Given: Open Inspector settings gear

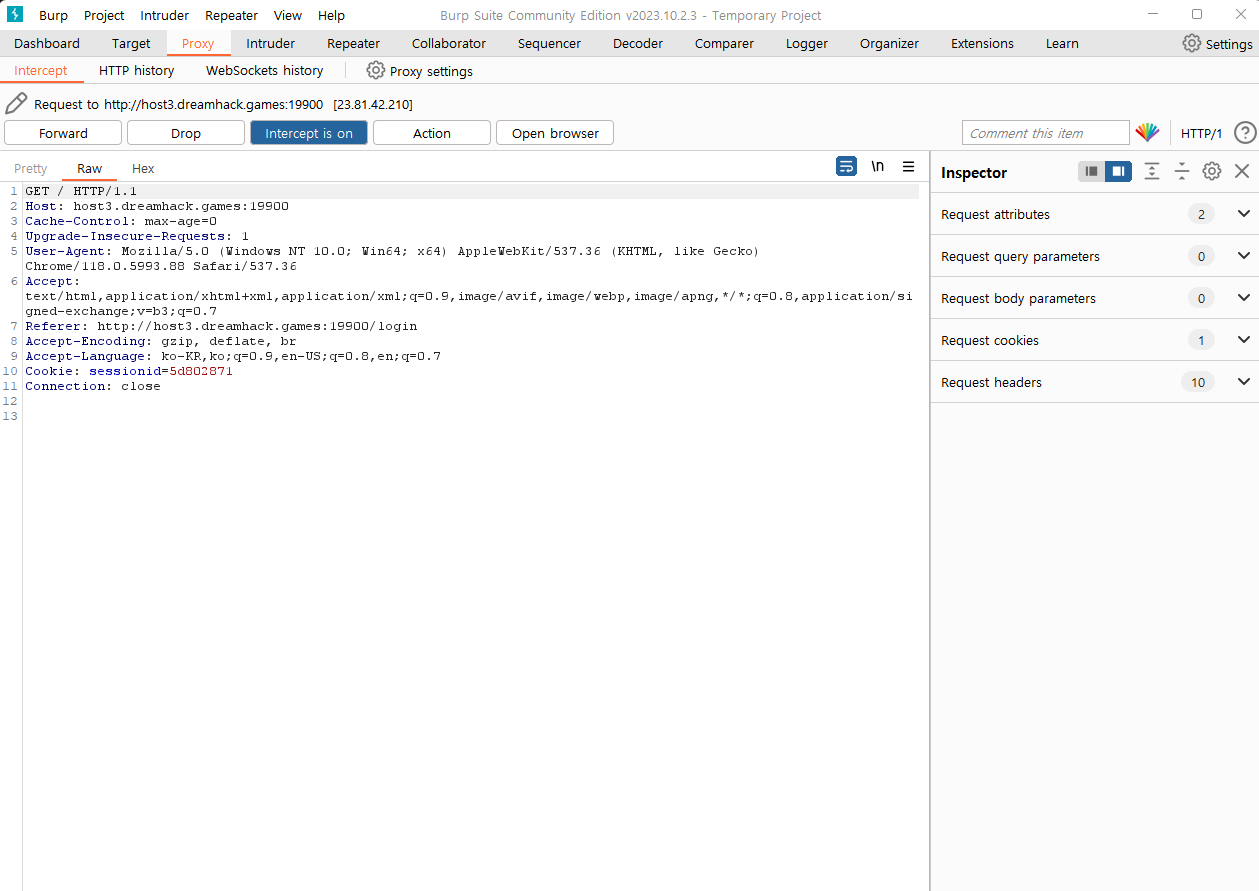Looking at the screenshot, I should tap(1211, 172).
